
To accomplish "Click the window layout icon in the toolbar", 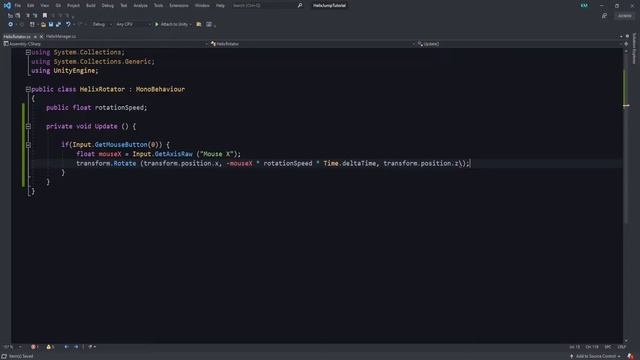I will coord(209,24).
